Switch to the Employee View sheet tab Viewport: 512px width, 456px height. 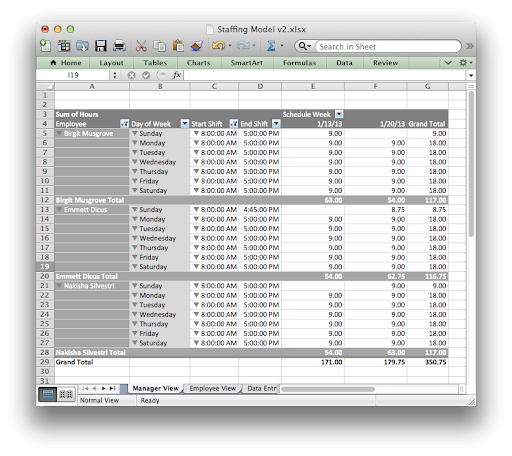(213, 388)
